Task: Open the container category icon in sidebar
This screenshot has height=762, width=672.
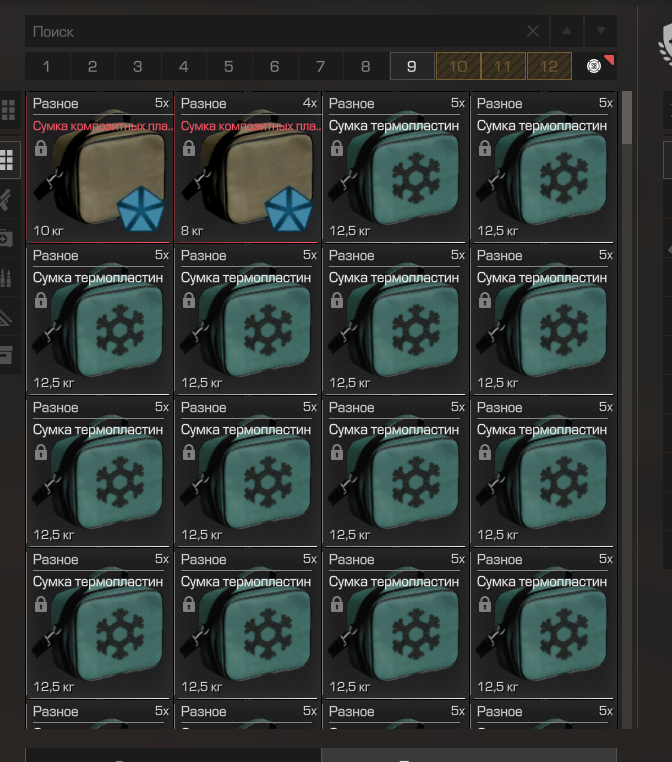Action: pos(6,356)
